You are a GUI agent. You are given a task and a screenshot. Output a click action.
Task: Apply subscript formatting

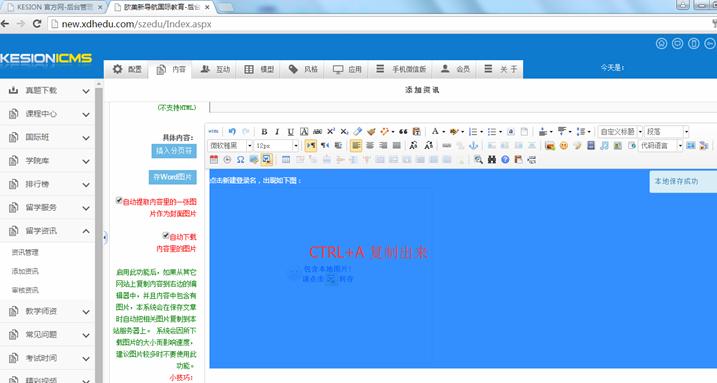pyautogui.click(x=344, y=132)
